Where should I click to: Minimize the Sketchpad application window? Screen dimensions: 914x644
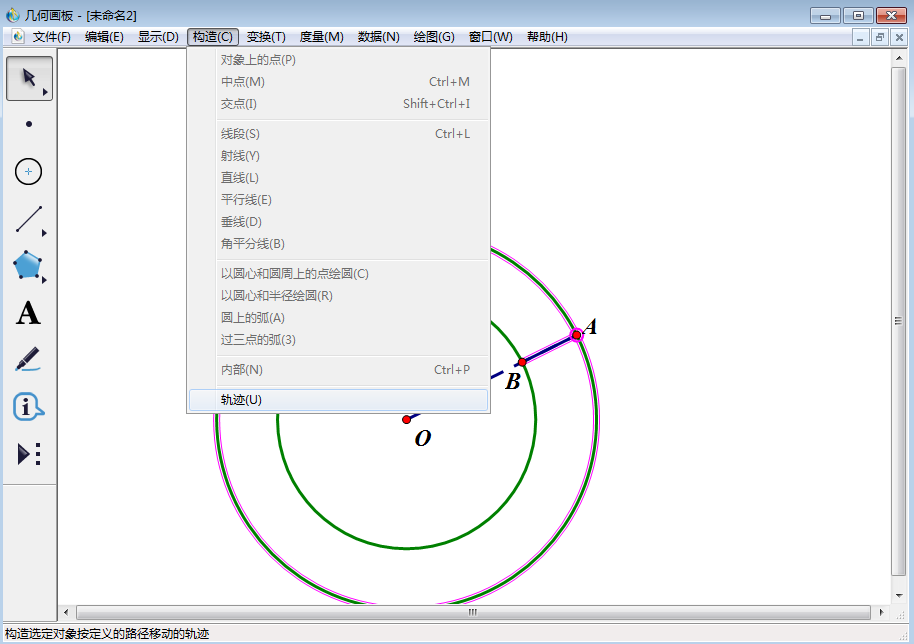tap(825, 16)
